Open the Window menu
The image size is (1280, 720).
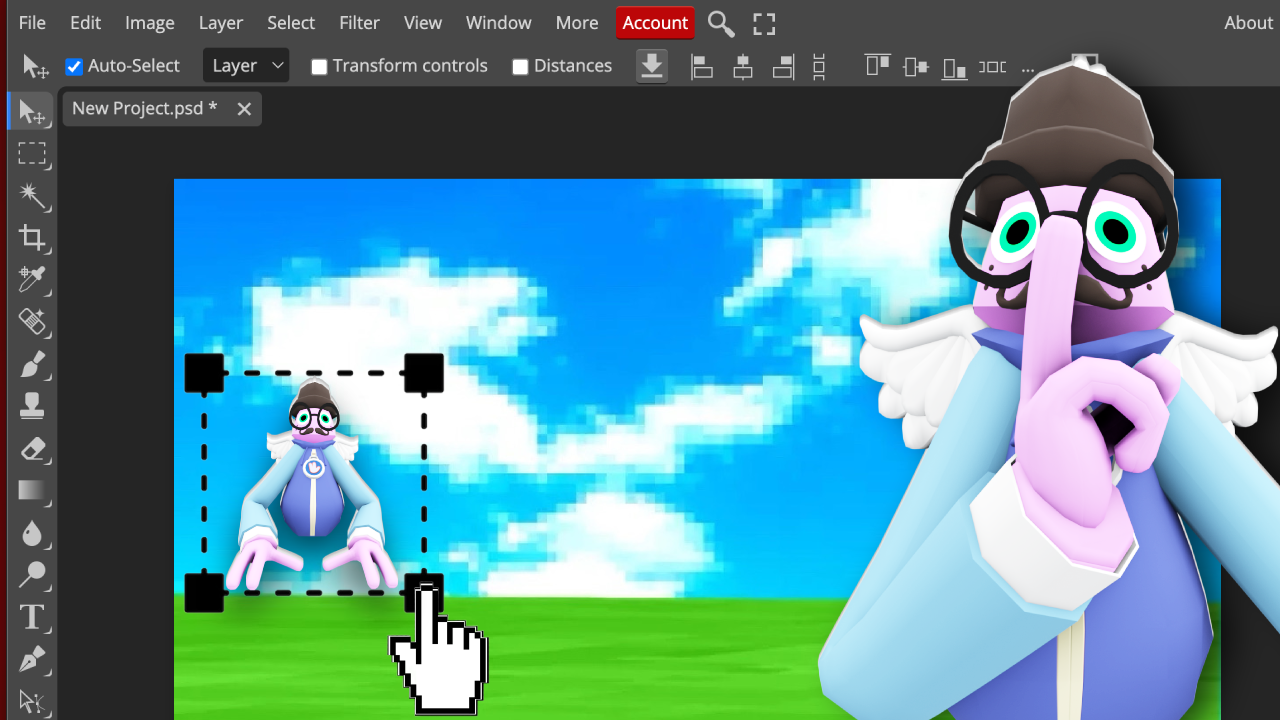tap(499, 23)
